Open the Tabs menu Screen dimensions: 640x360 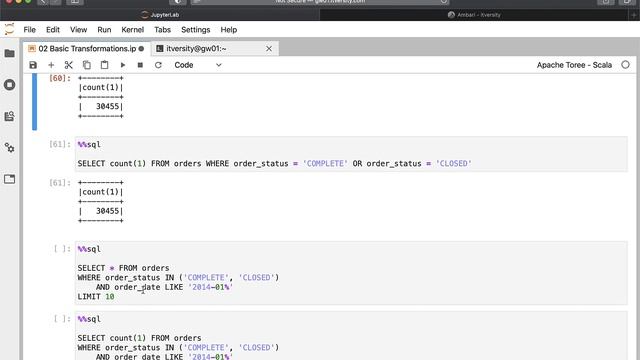click(162, 30)
